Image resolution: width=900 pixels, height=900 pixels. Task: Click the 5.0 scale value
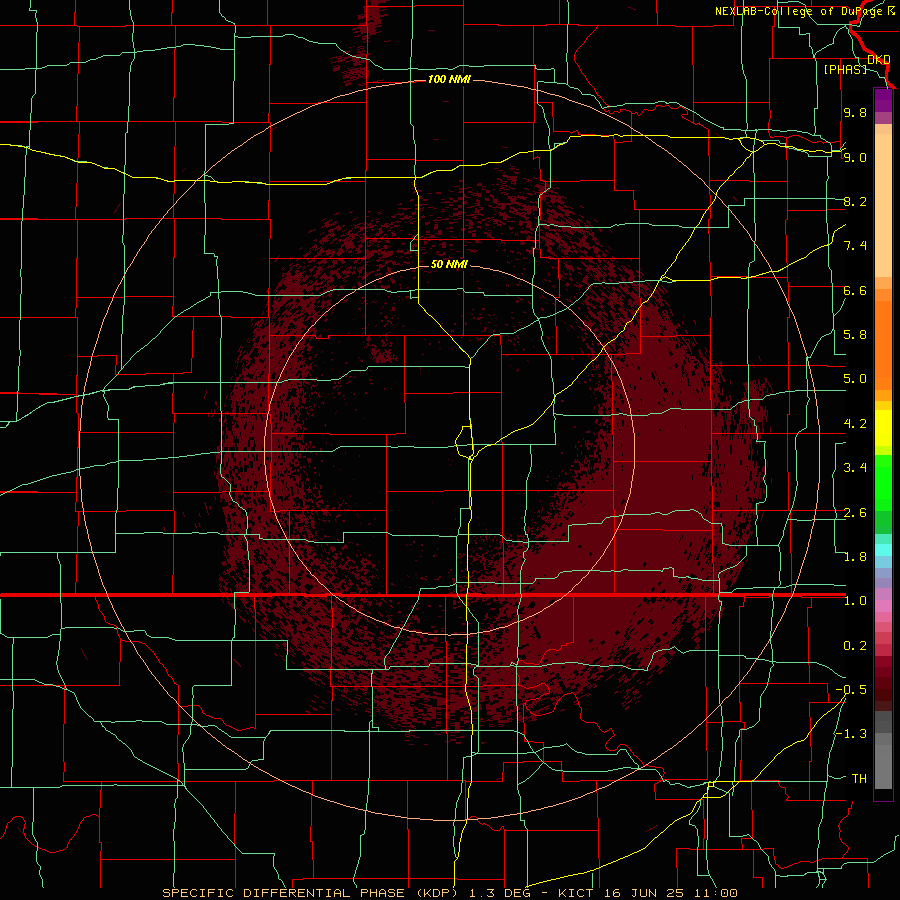click(855, 379)
